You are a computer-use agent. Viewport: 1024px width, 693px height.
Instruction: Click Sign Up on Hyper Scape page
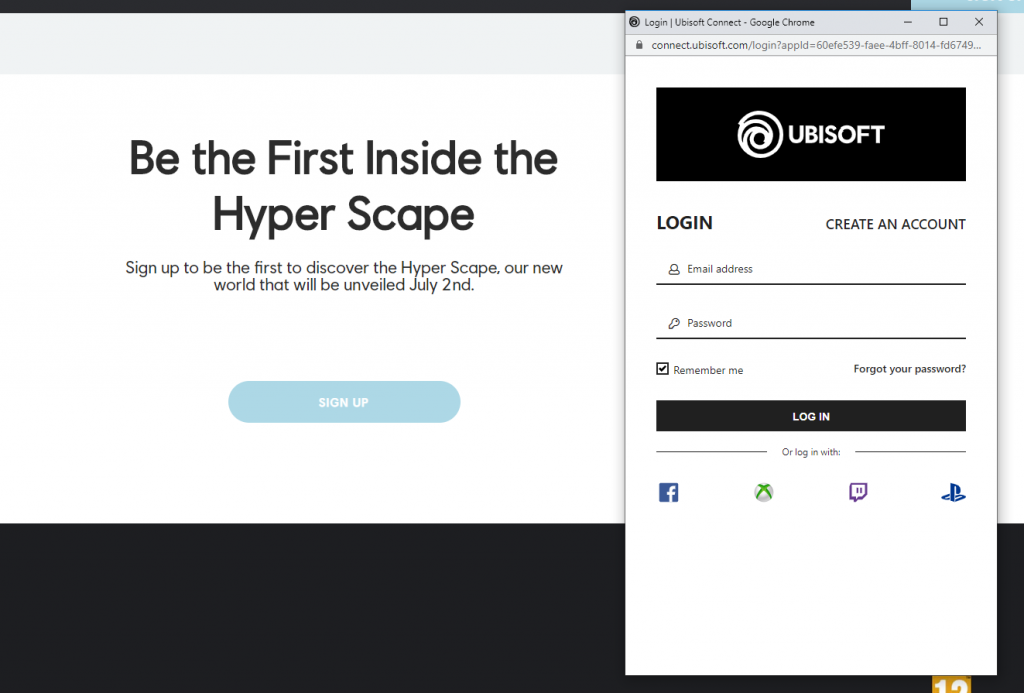[344, 402]
